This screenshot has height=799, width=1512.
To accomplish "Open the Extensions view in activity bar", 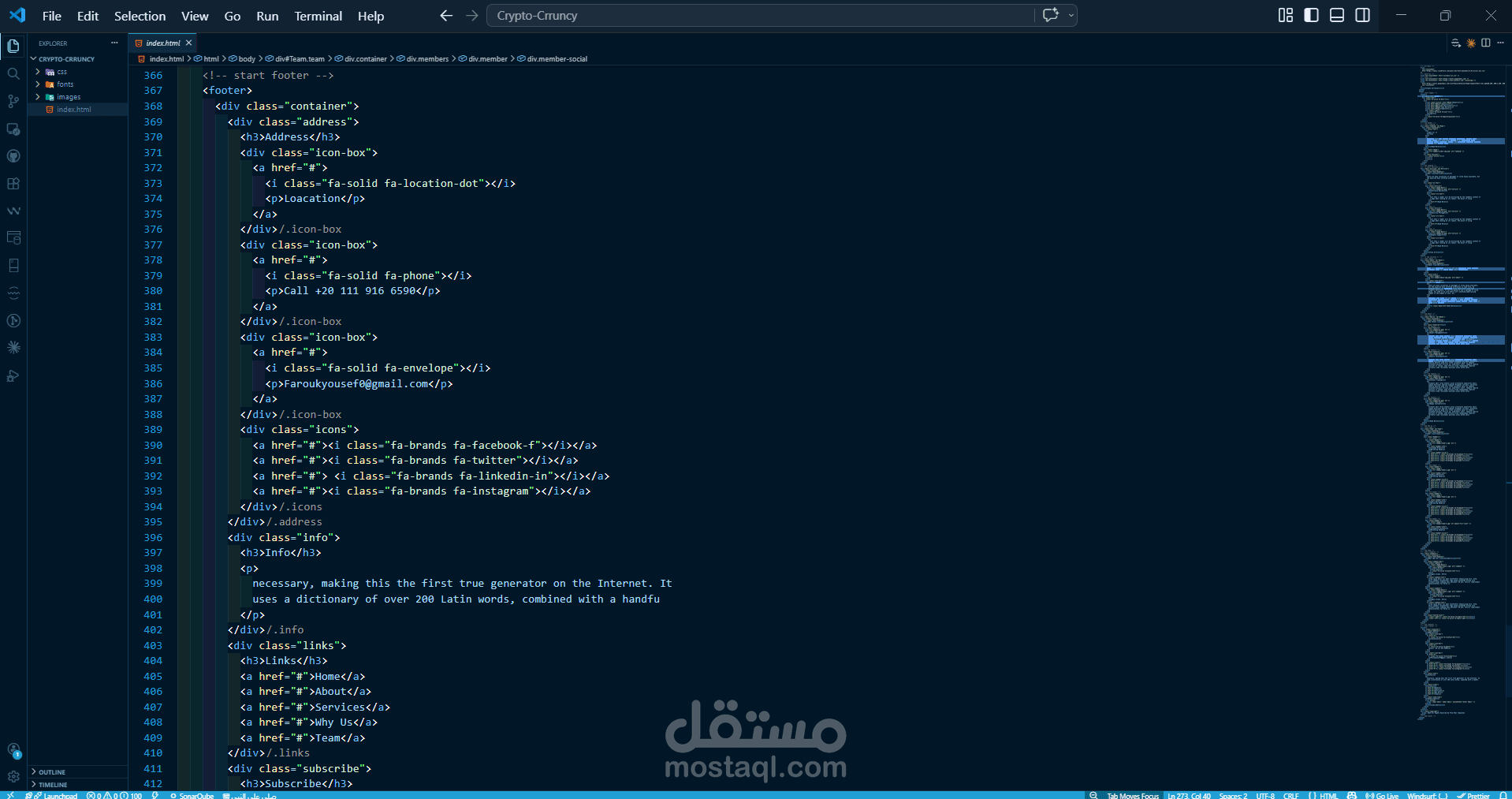I will click(x=13, y=184).
